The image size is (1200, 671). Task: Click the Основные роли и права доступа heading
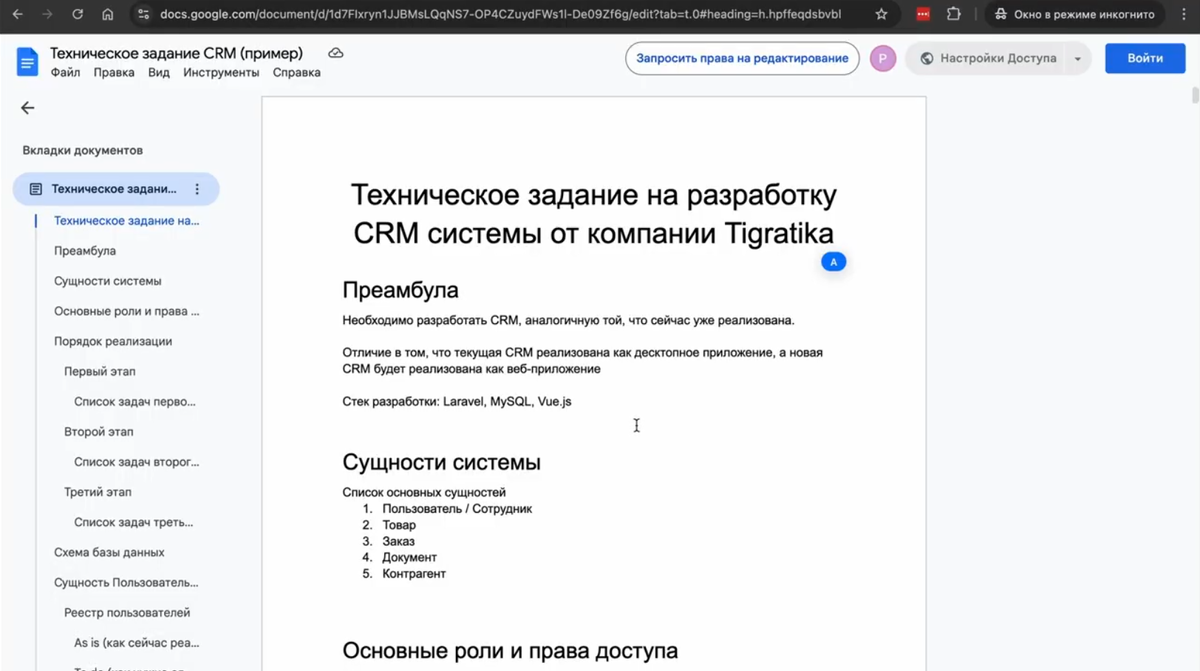[x=510, y=650]
